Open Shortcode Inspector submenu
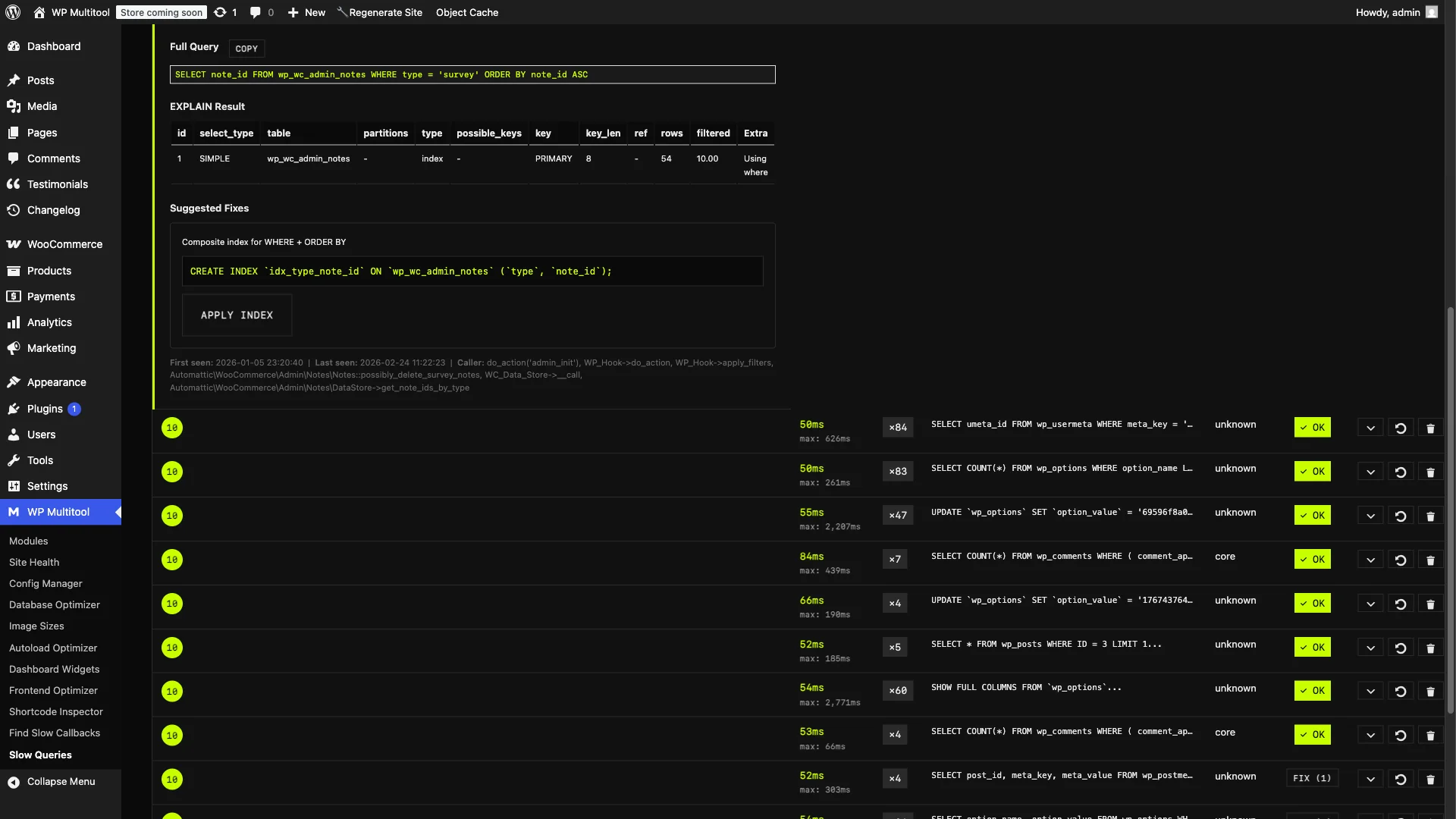Screen dimensions: 1456x819 click(56, 712)
